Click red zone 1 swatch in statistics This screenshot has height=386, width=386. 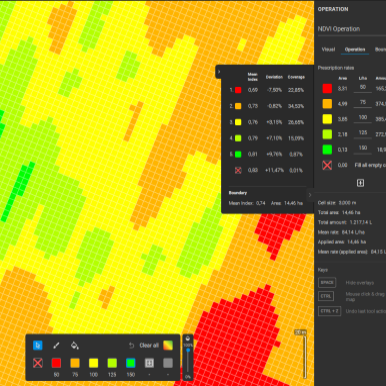click(x=238, y=90)
